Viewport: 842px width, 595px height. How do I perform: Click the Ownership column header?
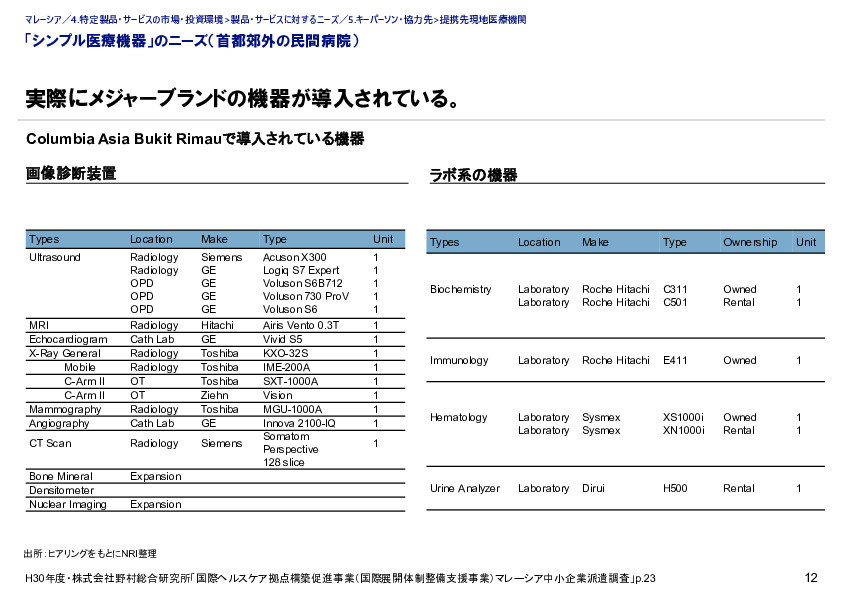[750, 242]
